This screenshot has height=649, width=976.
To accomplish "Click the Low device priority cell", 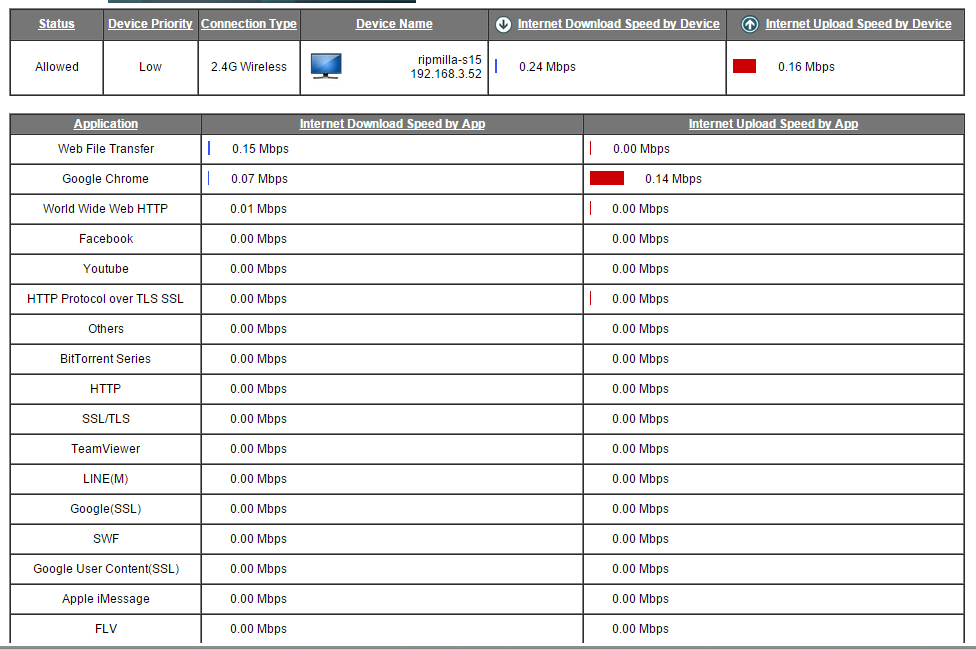I will tap(151, 67).
